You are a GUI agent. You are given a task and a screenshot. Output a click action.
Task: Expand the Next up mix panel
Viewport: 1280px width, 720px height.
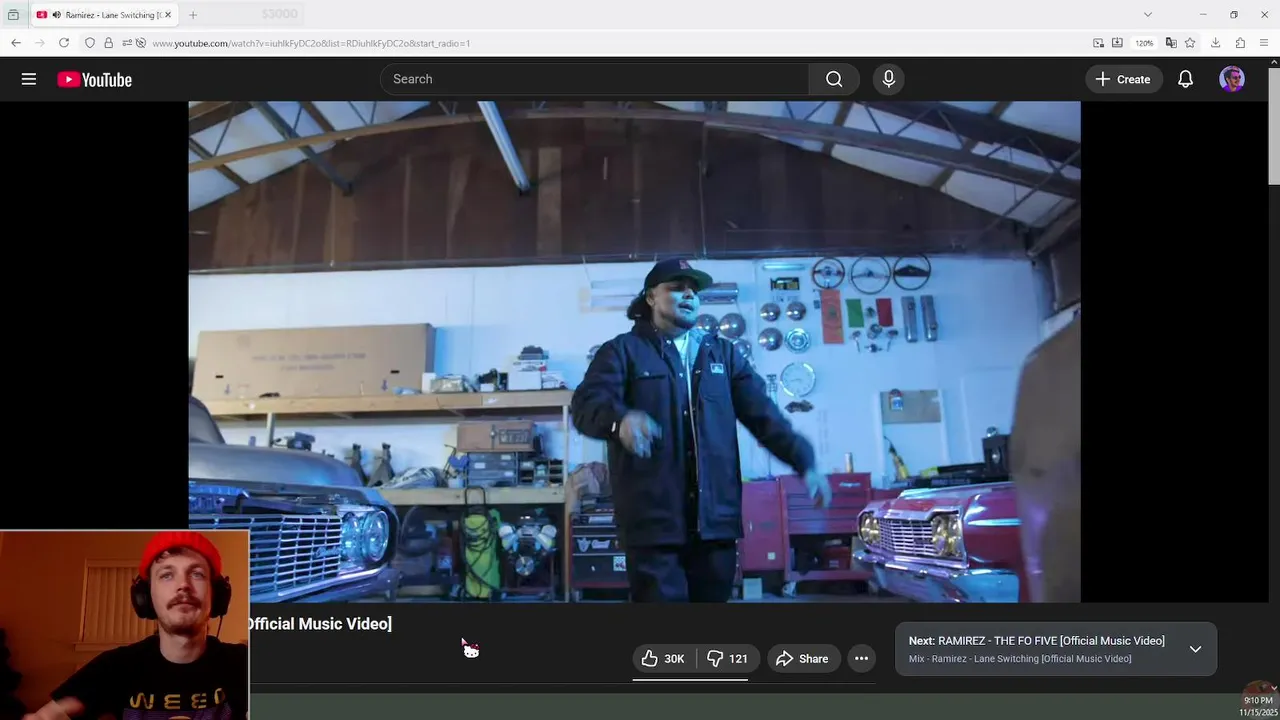click(1195, 649)
